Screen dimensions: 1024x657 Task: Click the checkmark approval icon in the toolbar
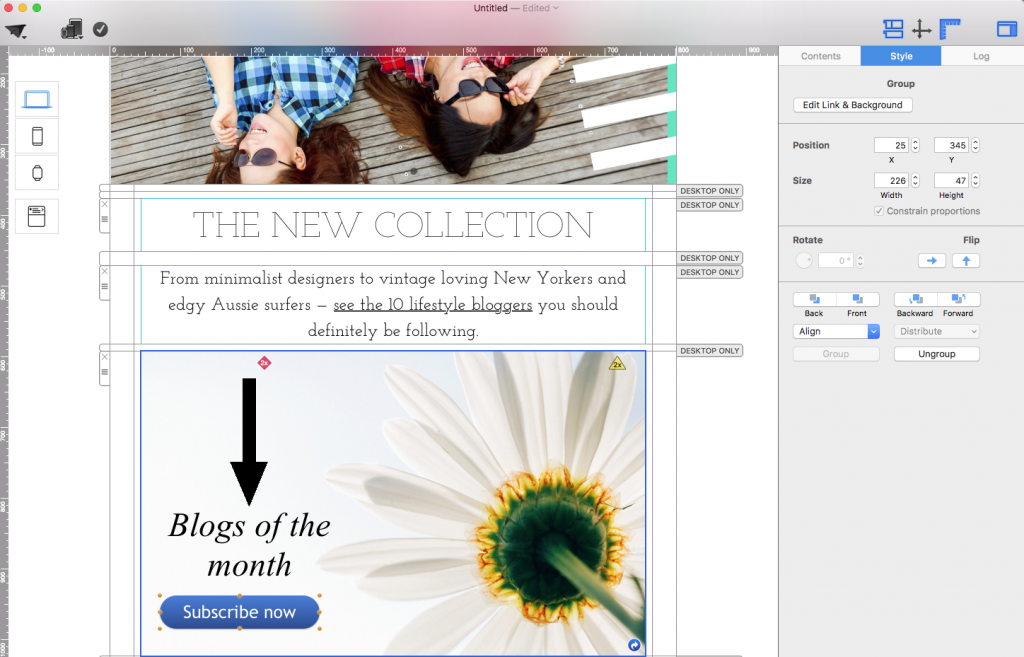pyautogui.click(x=100, y=29)
